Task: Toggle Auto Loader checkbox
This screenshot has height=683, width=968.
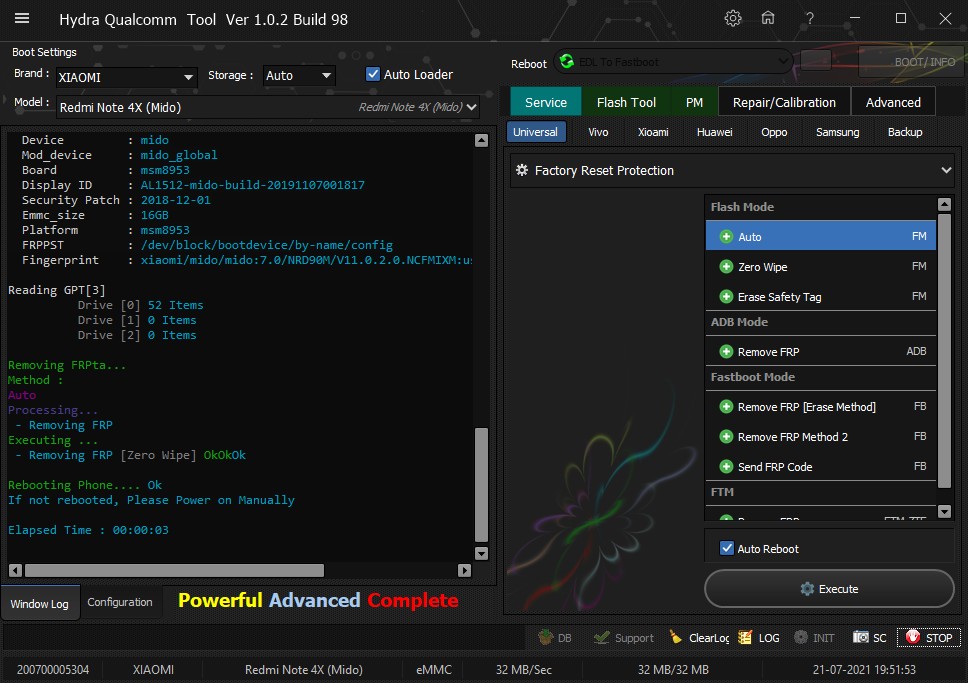Action: 372,74
